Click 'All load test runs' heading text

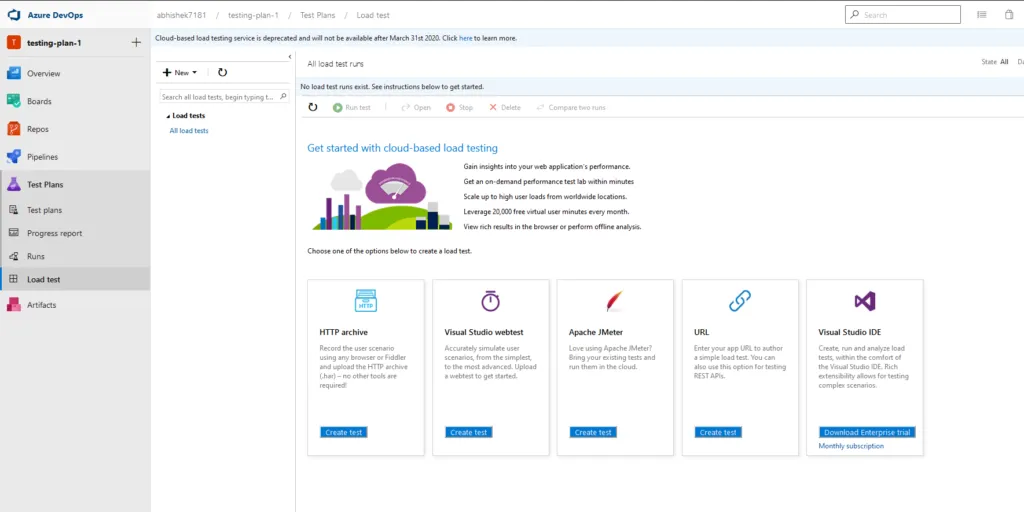click(336, 64)
